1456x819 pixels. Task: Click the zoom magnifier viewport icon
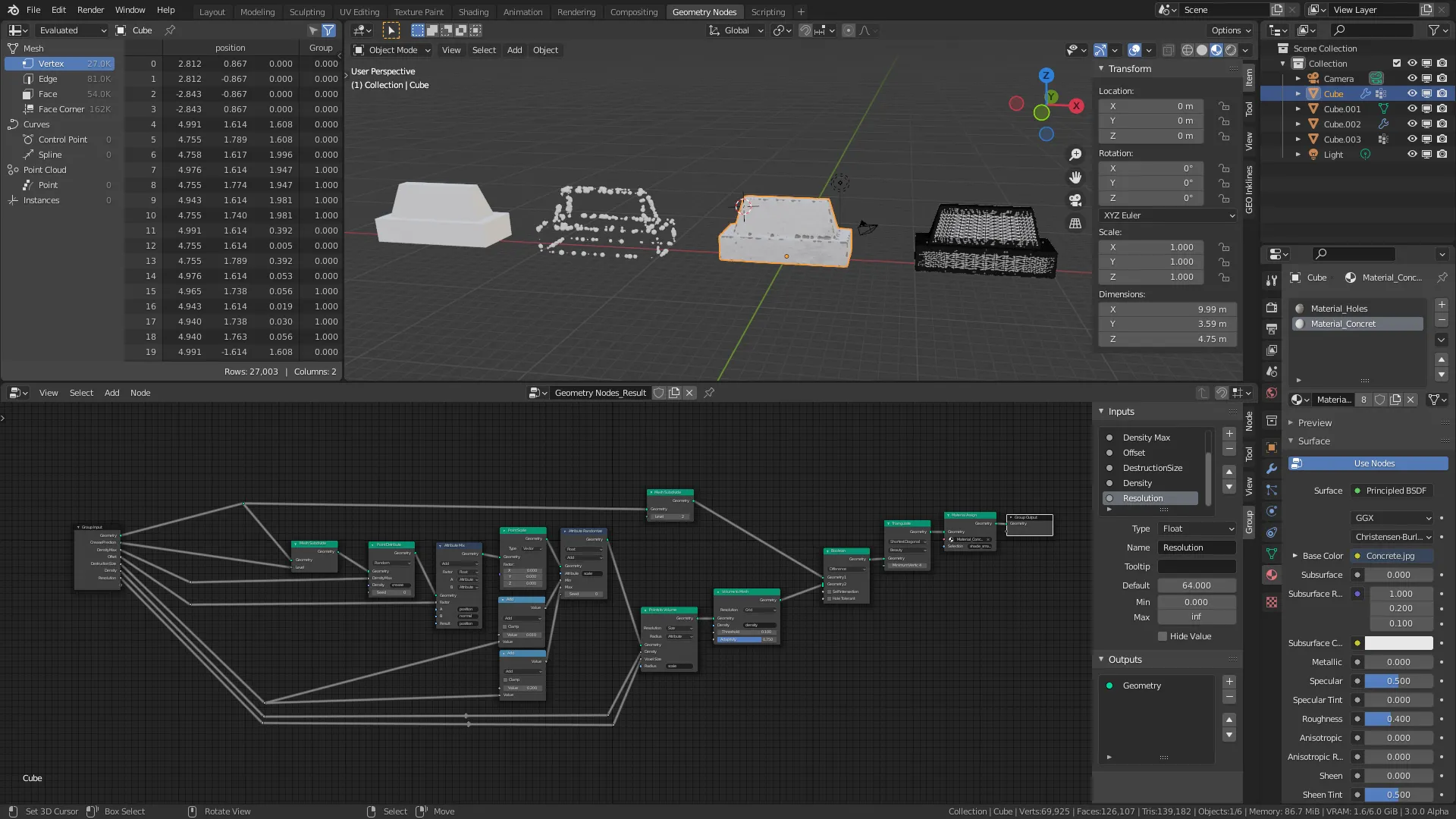click(x=1075, y=155)
